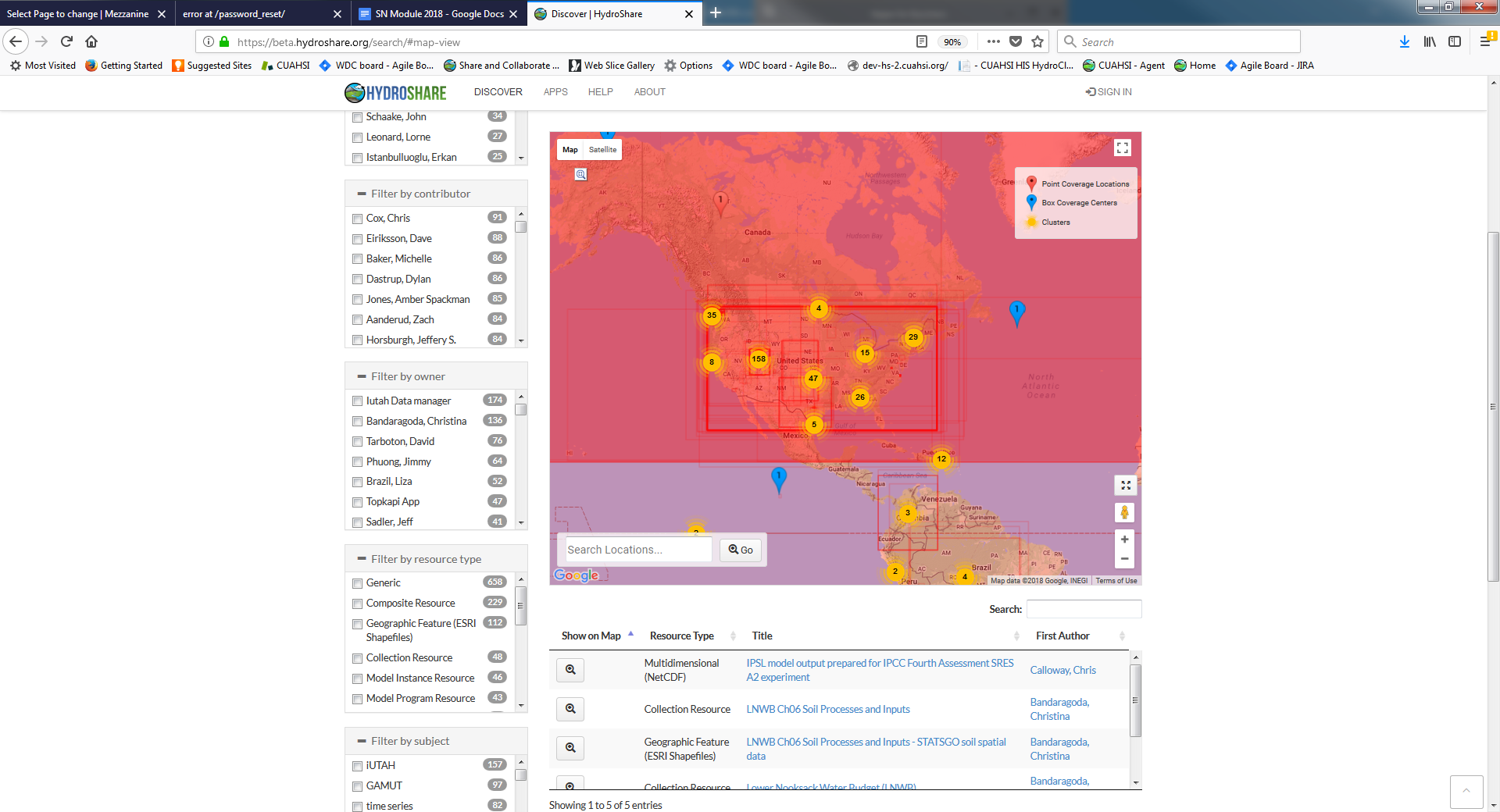Reset the map extent with the expand icon
This screenshot has height=812, width=1500.
pos(1125,485)
